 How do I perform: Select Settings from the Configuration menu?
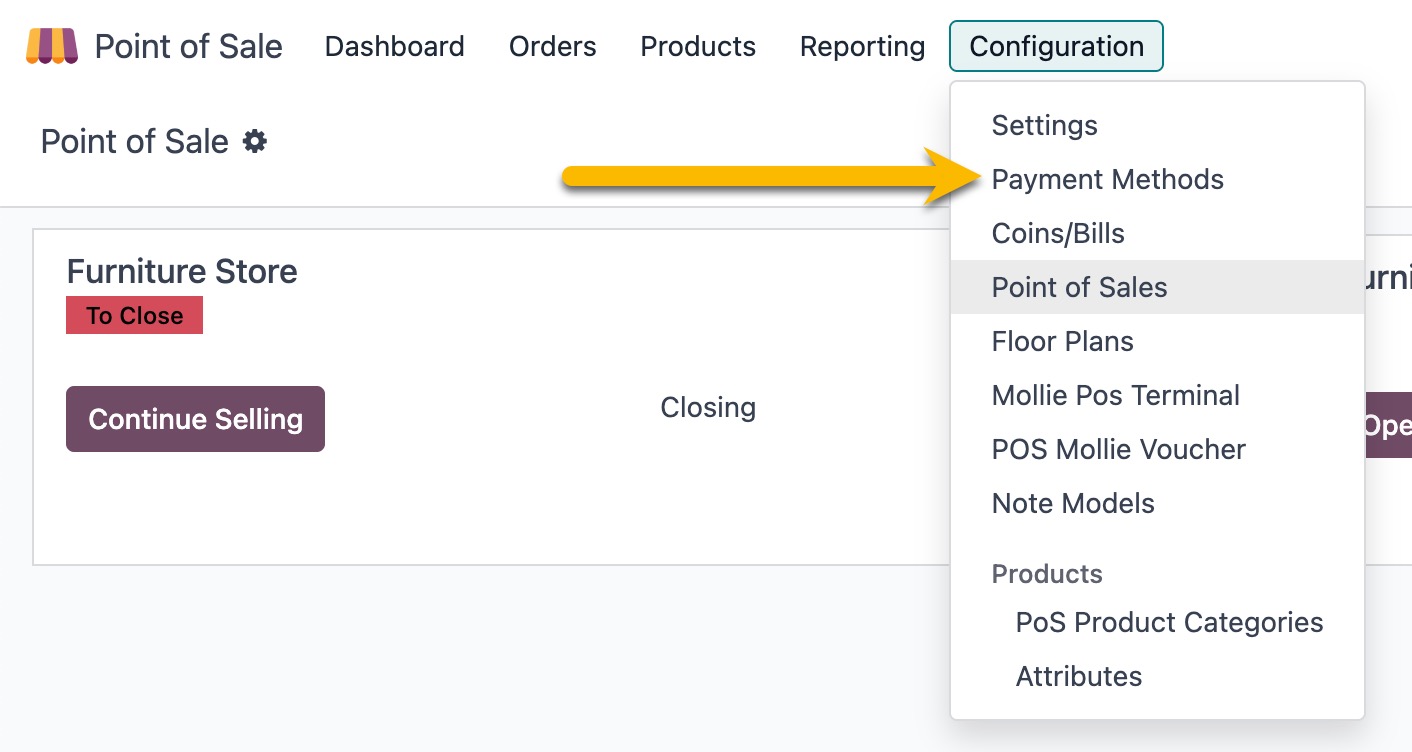point(1044,125)
